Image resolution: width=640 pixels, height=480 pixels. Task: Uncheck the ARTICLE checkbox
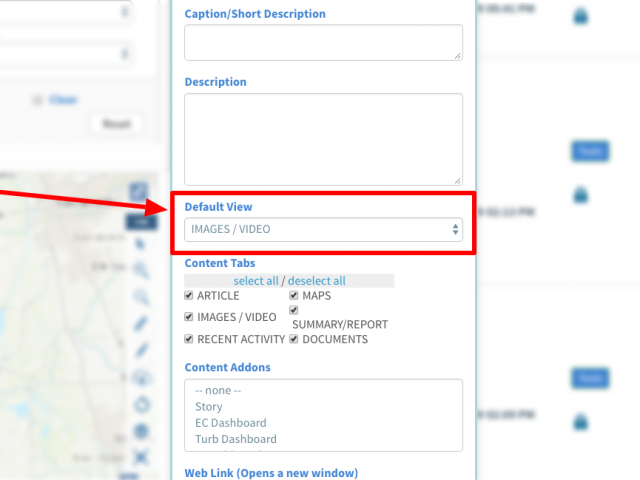189,295
